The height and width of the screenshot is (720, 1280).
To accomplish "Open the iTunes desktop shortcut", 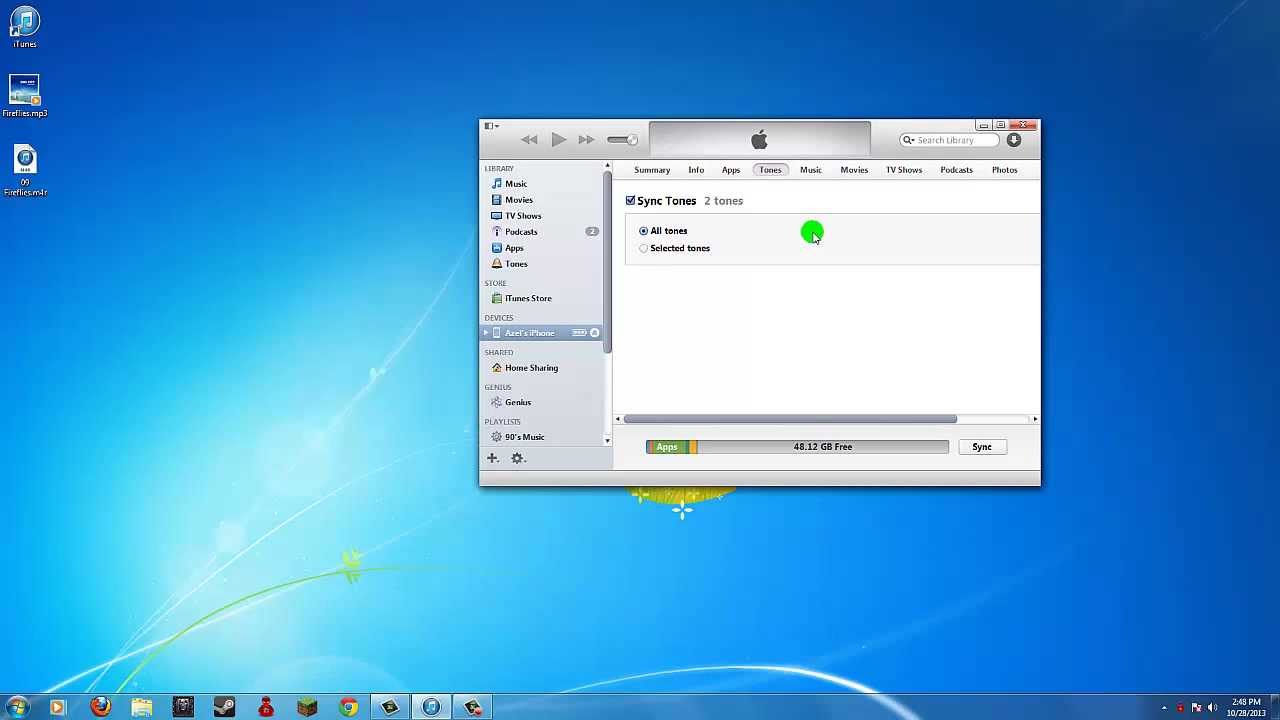I will click(25, 28).
